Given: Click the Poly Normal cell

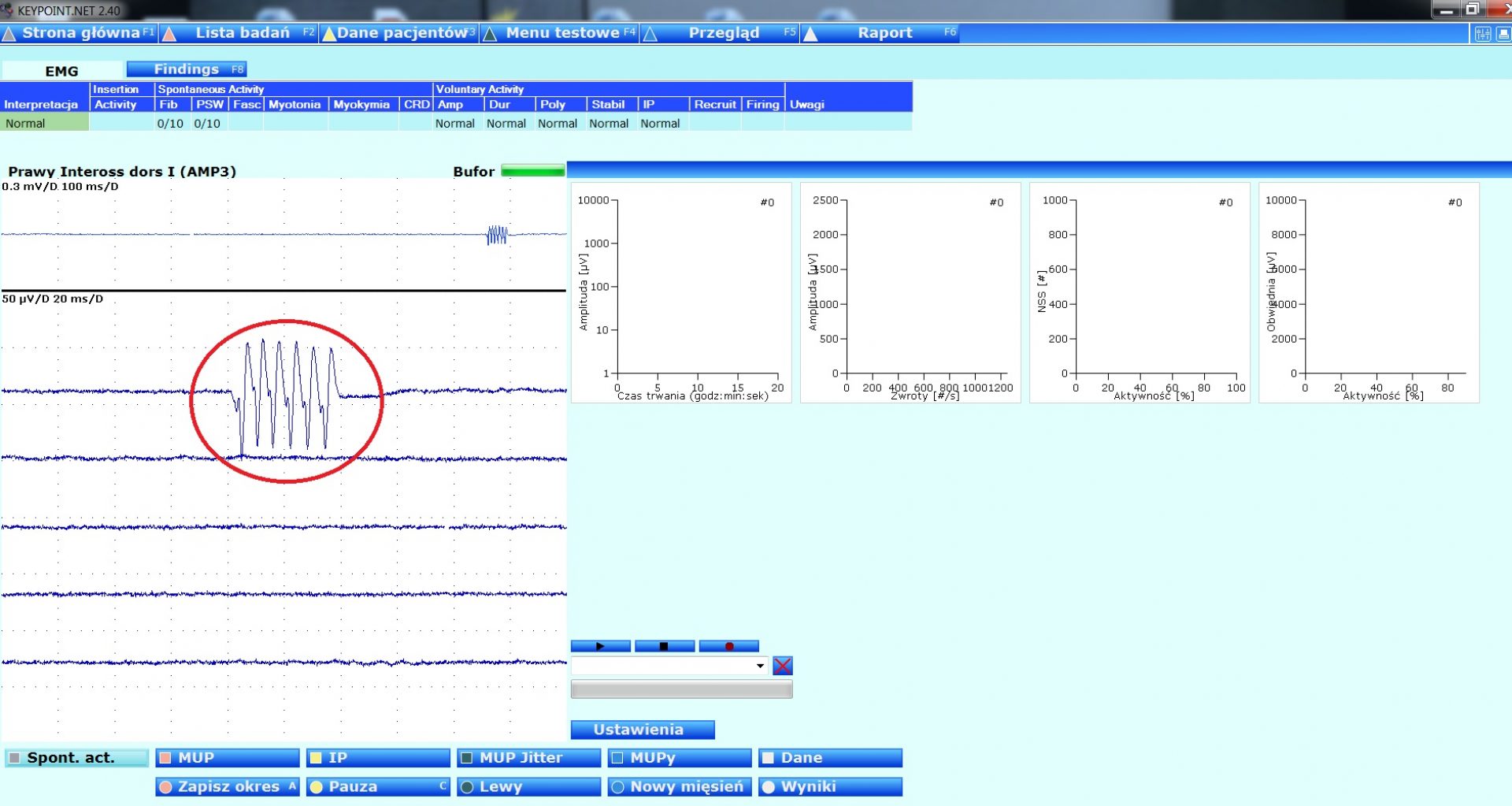Looking at the screenshot, I should [559, 123].
